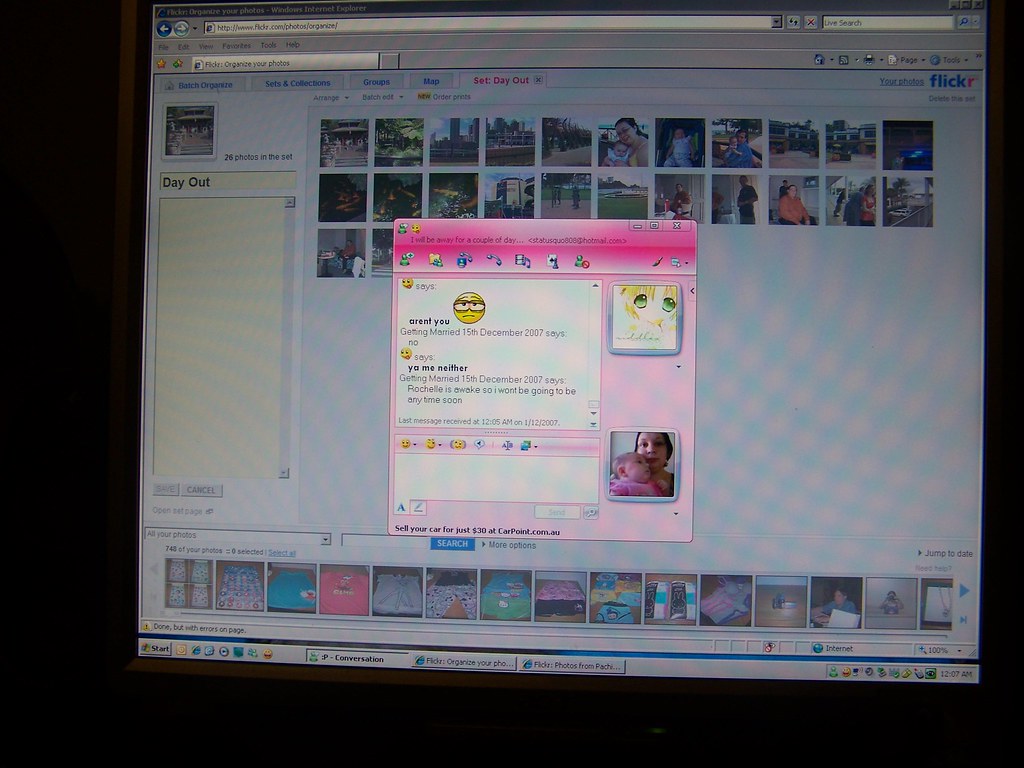Open the Tools menu in menu bar
Image resolution: width=1024 pixels, height=768 pixels.
[x=268, y=45]
